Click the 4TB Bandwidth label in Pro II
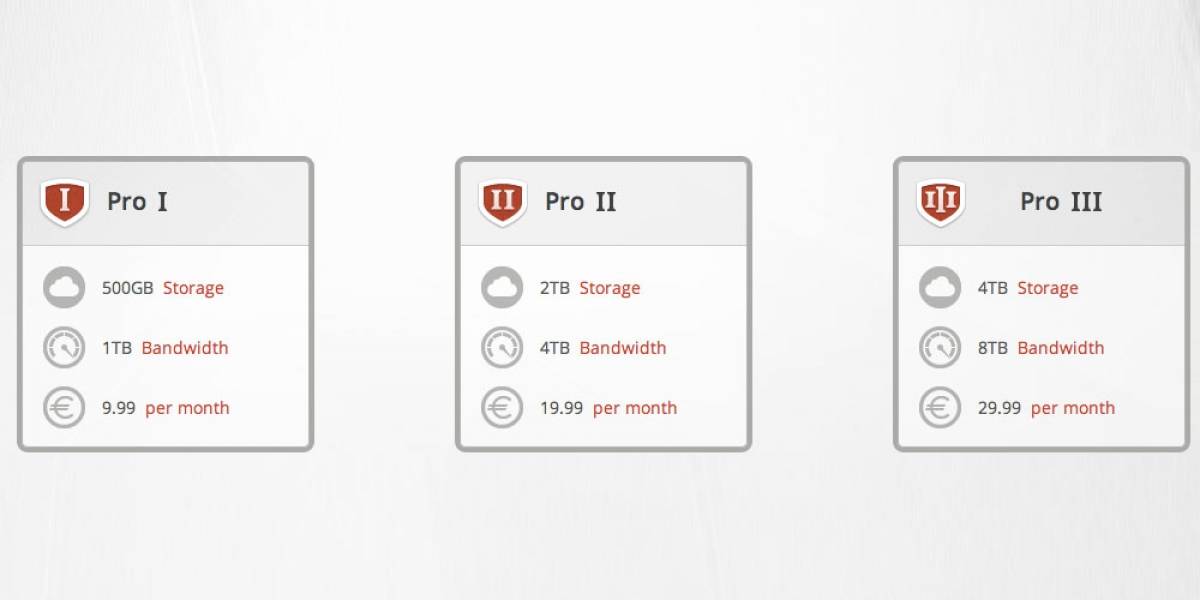 point(603,348)
